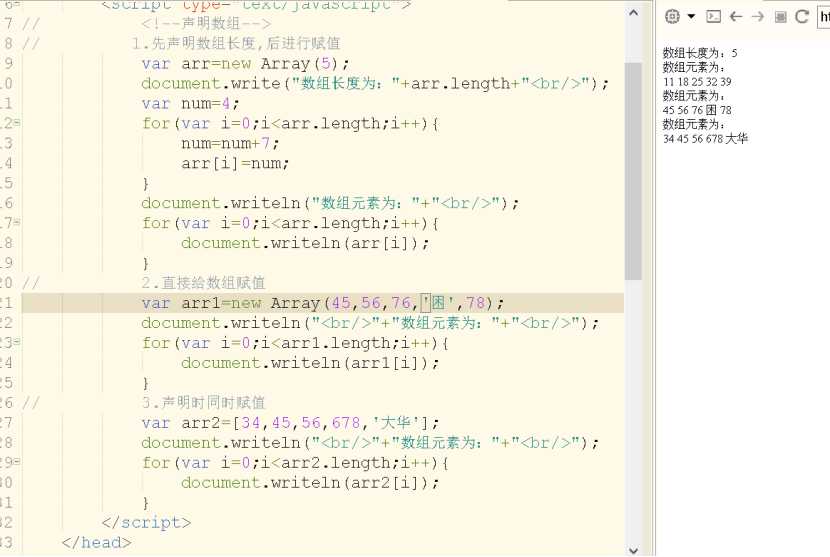Click the editor scrollbar up arrow
This screenshot has width=830, height=557.
pyautogui.click(x=633, y=13)
